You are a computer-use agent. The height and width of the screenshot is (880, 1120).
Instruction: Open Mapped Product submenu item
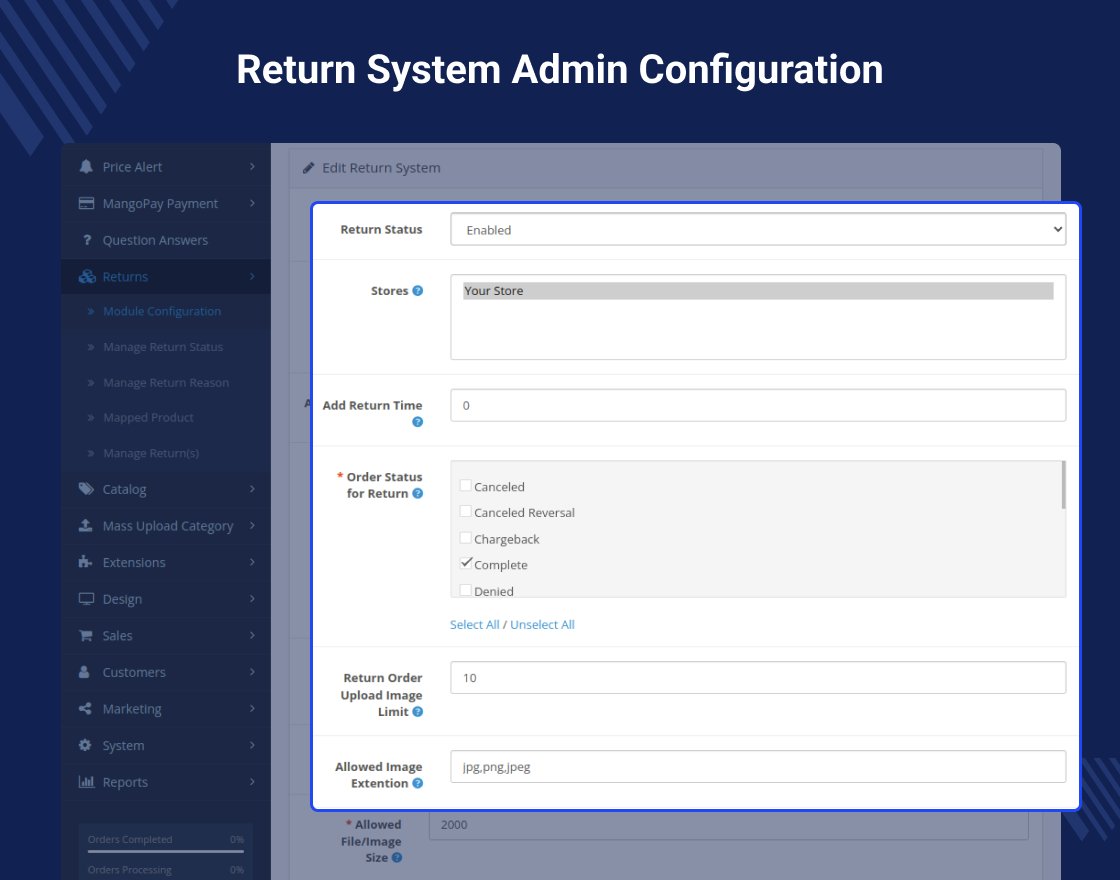tap(148, 417)
